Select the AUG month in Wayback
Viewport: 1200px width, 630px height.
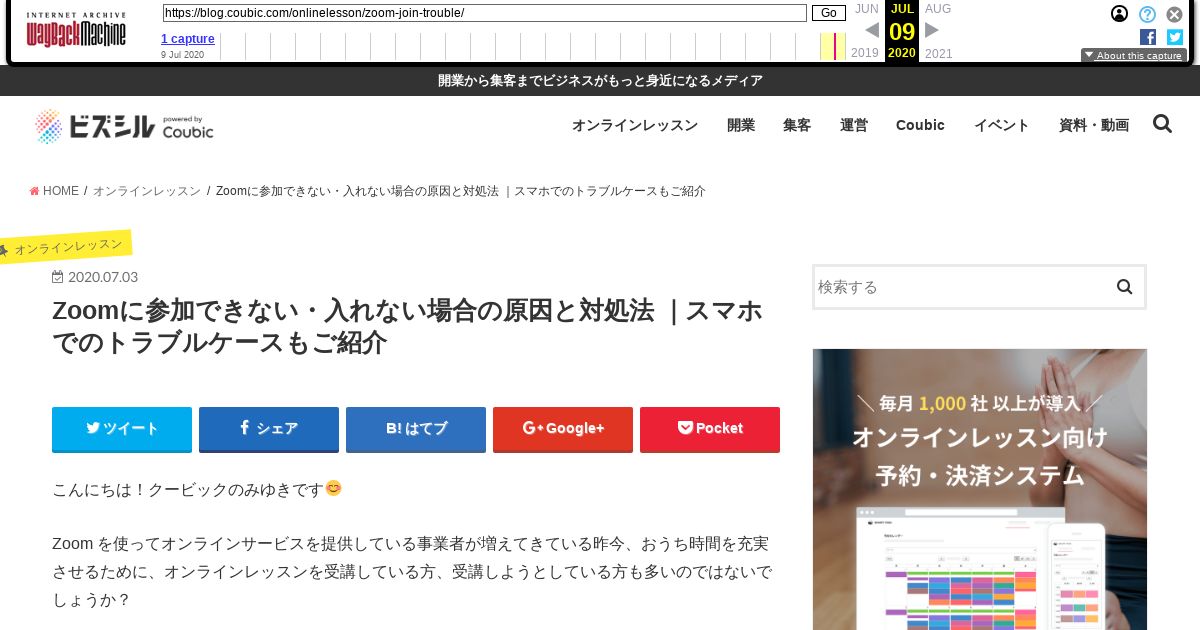point(938,9)
